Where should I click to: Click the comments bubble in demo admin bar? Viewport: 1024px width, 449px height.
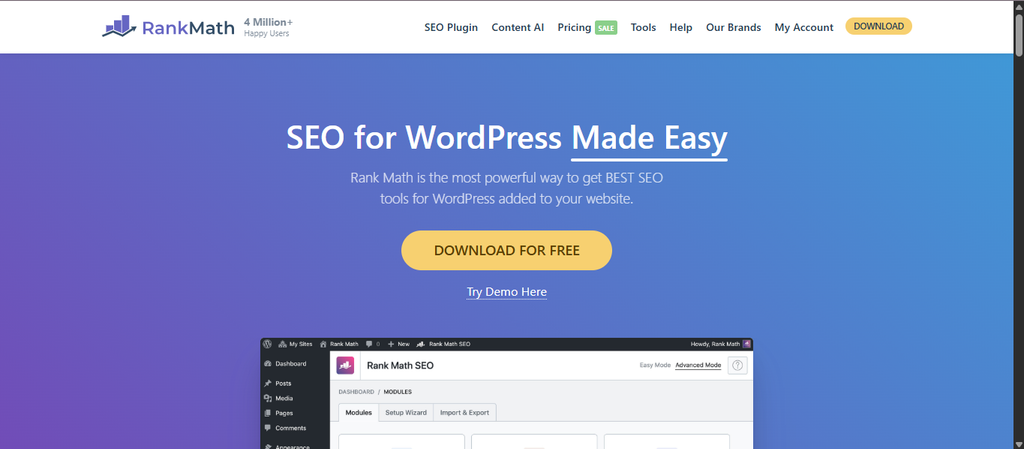tap(372, 344)
